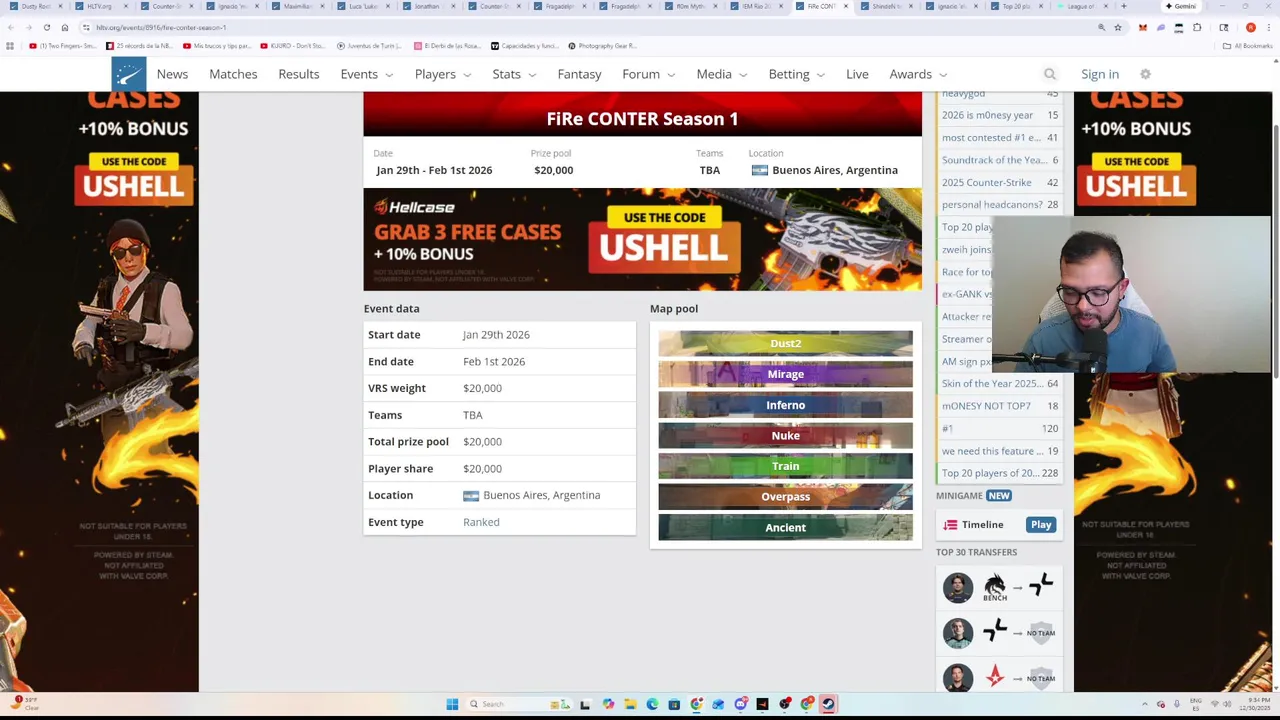Screen dimensions: 1280x720
Task: Click the Argentina flag in the Event data Location row
Action: tap(471, 495)
